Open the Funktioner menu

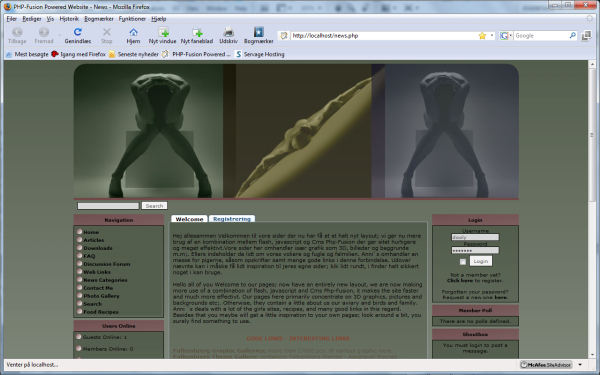[132, 19]
